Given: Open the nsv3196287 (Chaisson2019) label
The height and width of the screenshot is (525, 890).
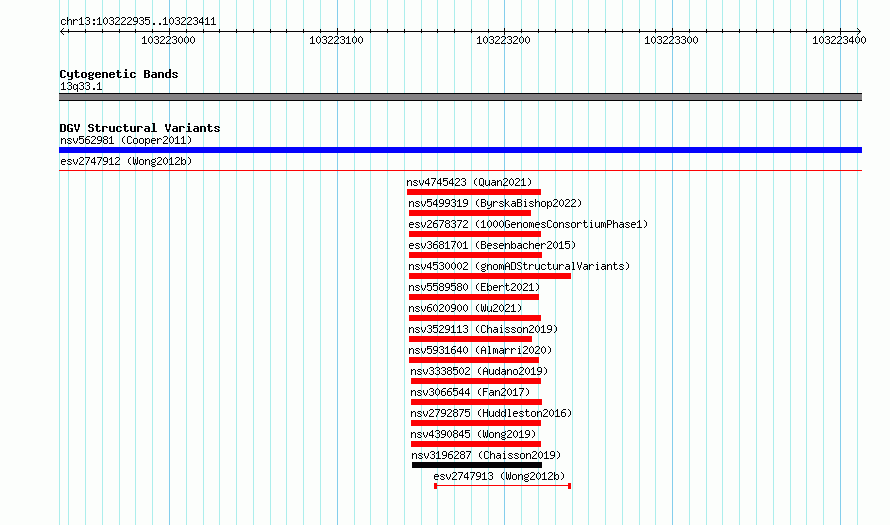Looking at the screenshot, I should pyautogui.click(x=486, y=455).
